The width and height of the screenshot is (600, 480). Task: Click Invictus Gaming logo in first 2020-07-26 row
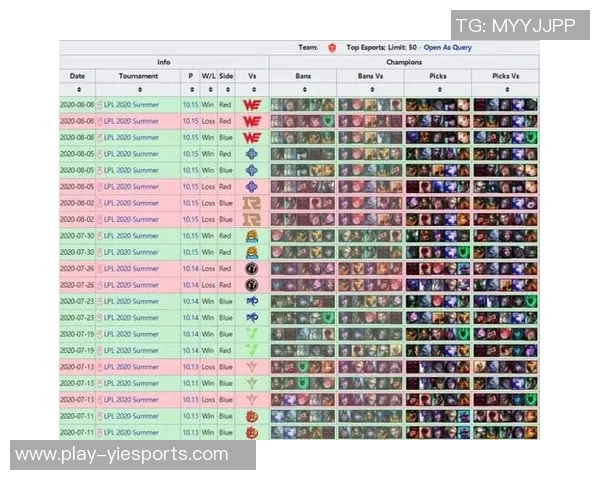[252, 268]
